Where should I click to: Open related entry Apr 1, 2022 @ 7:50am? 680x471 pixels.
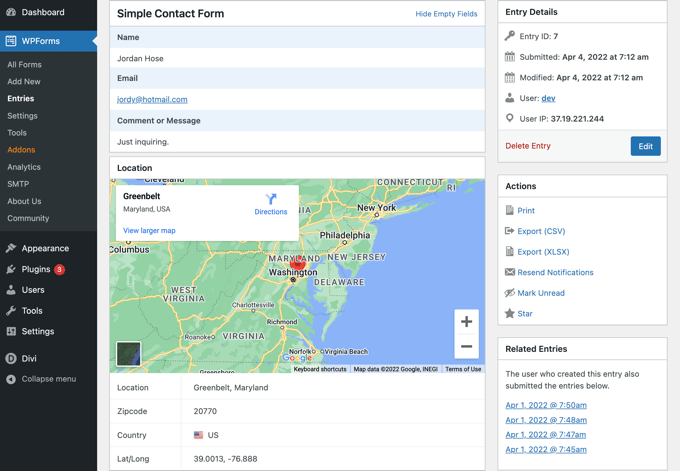[546, 405]
